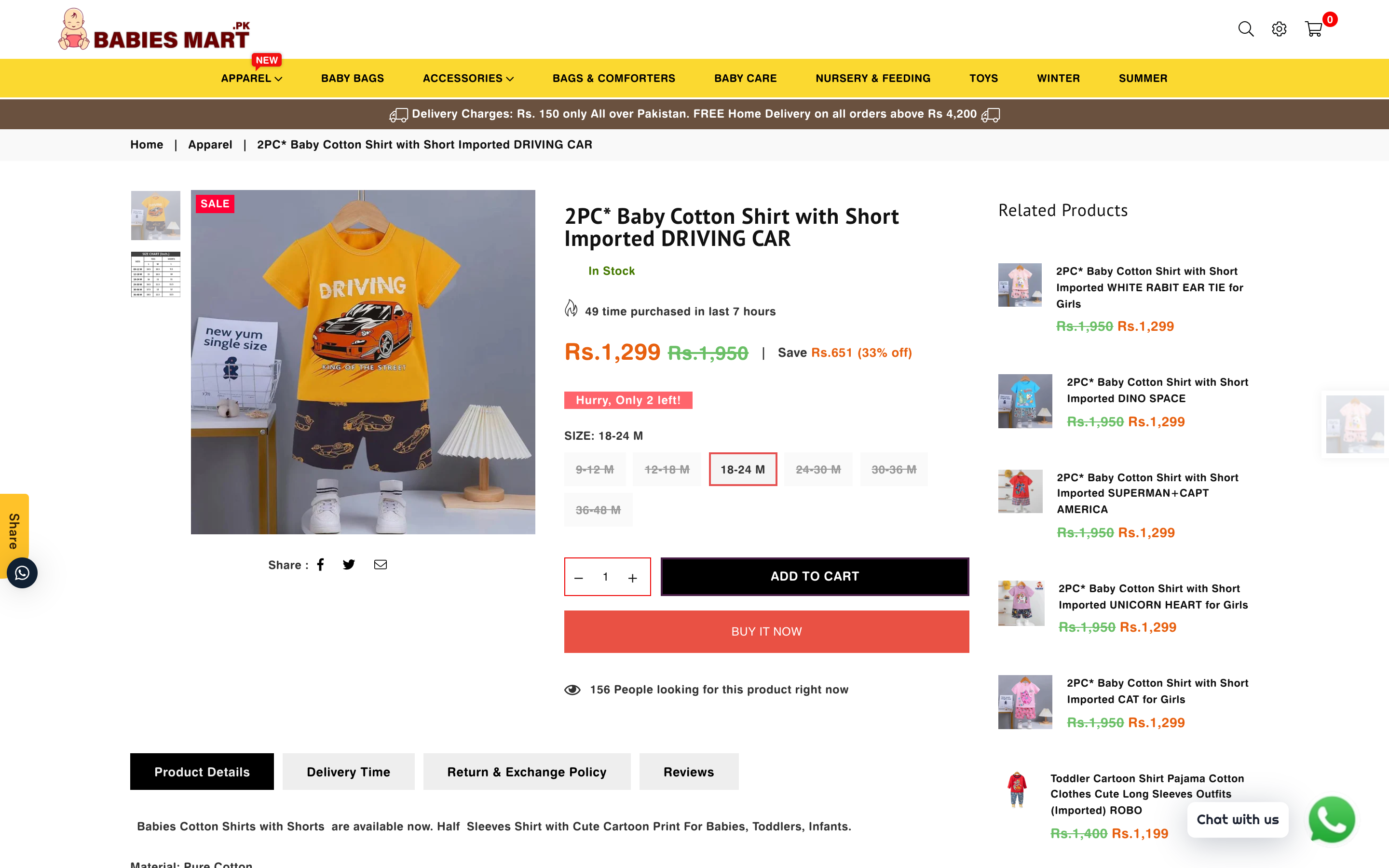1389x868 pixels.
Task: Expand the APPAREL menu dropdown
Action: pos(251,78)
